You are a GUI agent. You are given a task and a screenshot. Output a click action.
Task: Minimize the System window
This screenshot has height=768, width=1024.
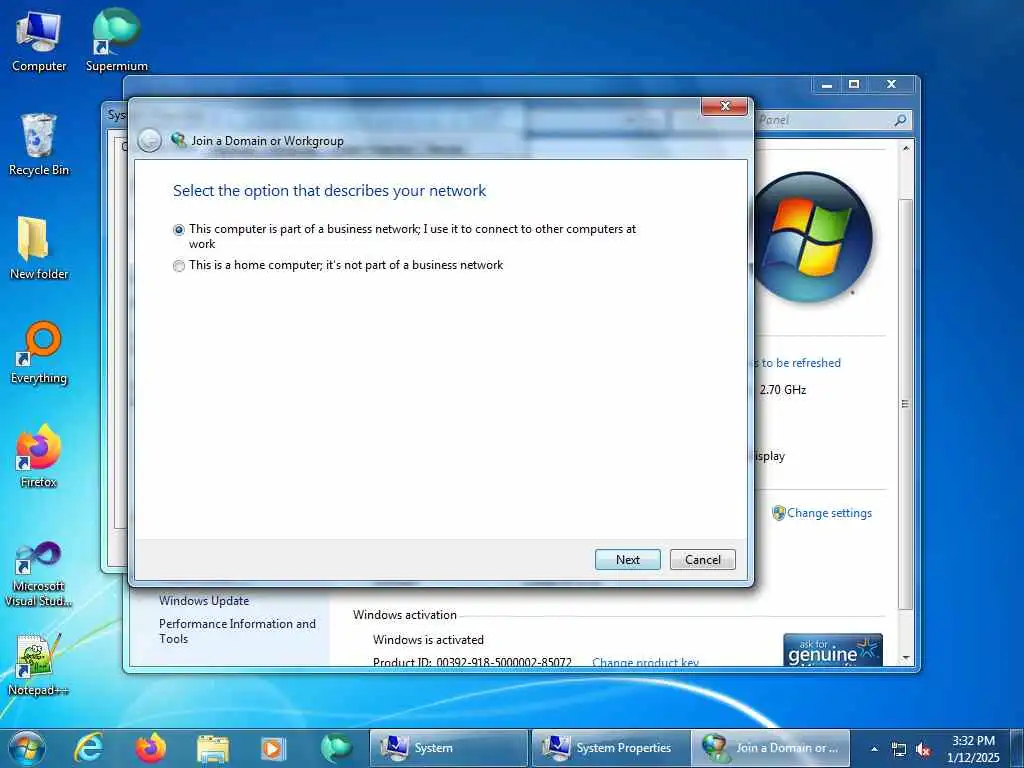[827, 84]
